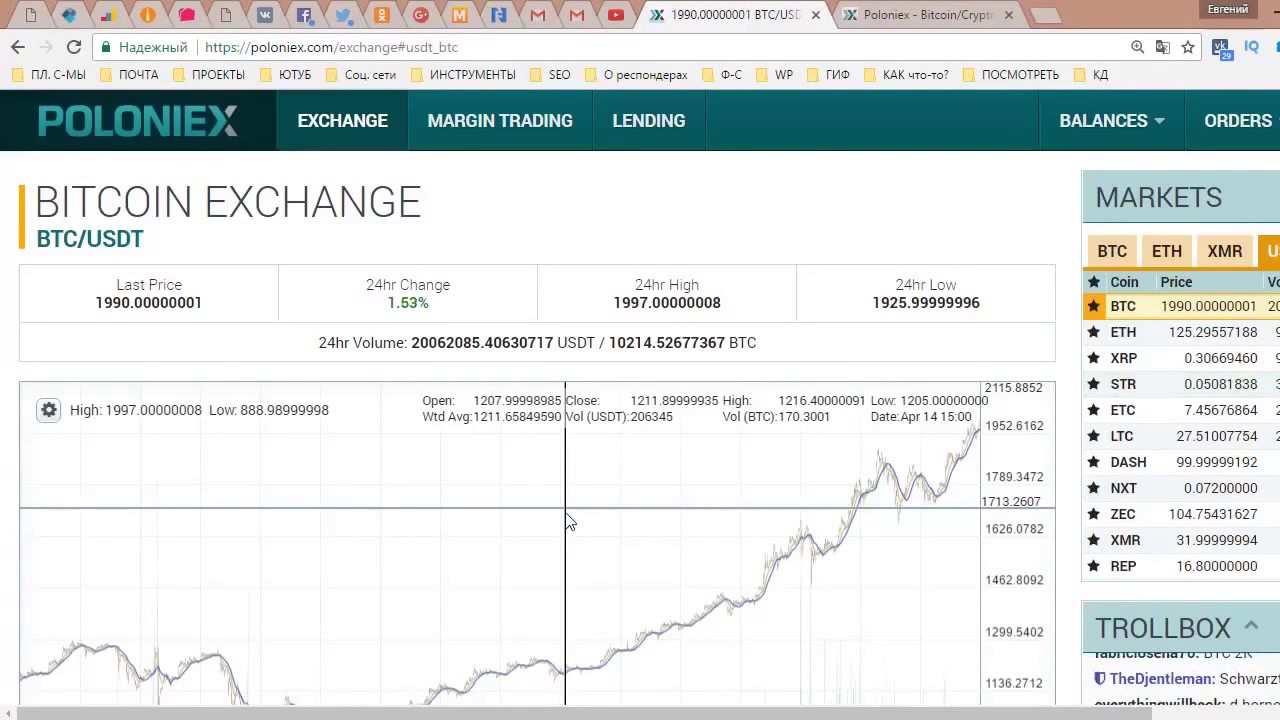The height and width of the screenshot is (720, 1280).
Task: Sort markets by Coin column
Action: coord(1124,282)
